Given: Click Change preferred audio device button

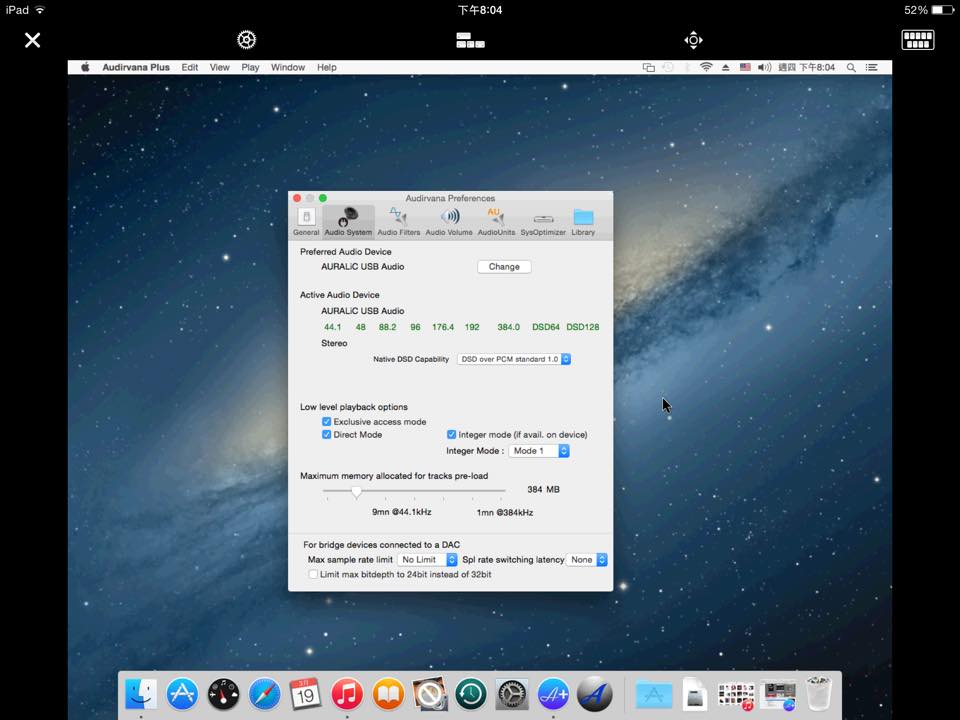Looking at the screenshot, I should click(x=504, y=267).
